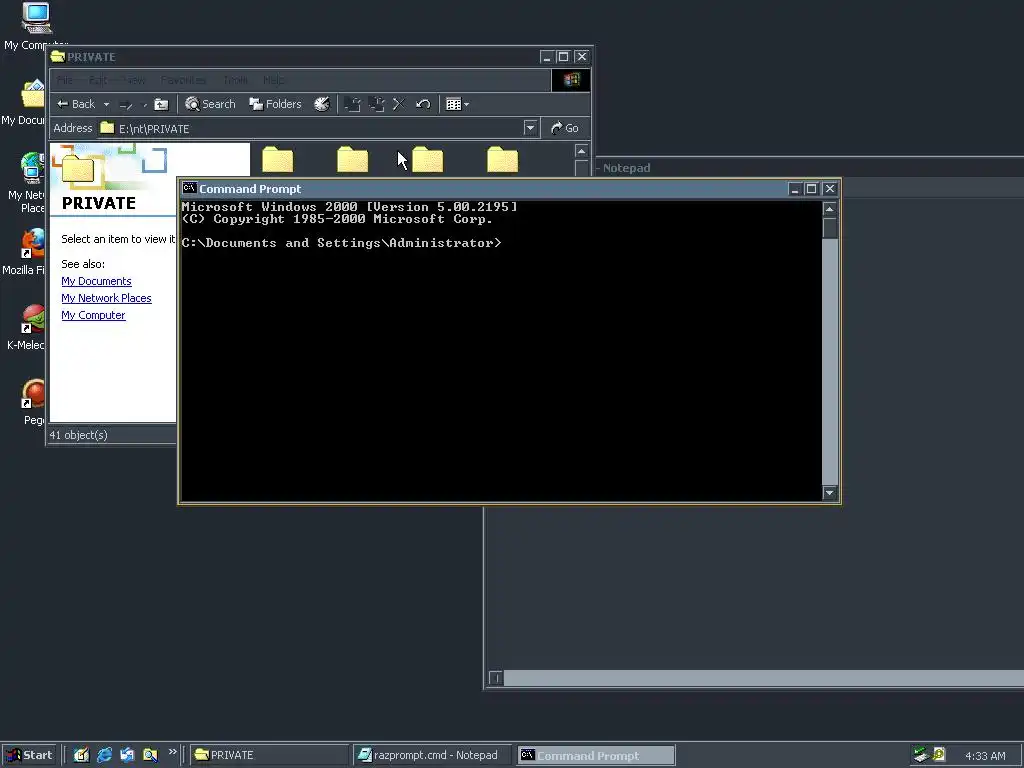The height and width of the screenshot is (768, 1024).
Task: Go Up one folder level
Action: tap(161, 104)
